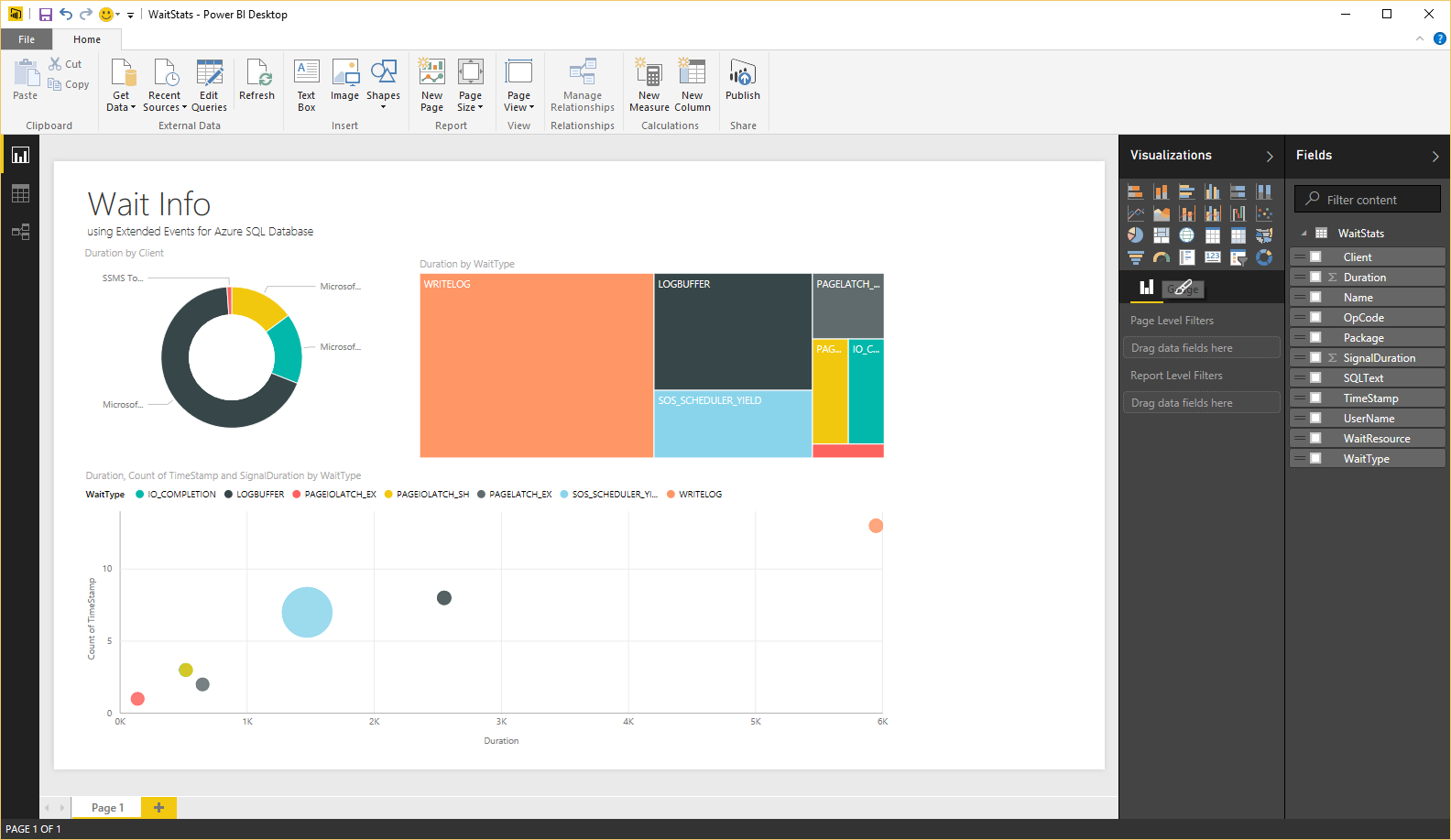
Task: Switch to Data view in left sidebar
Action: tap(20, 193)
